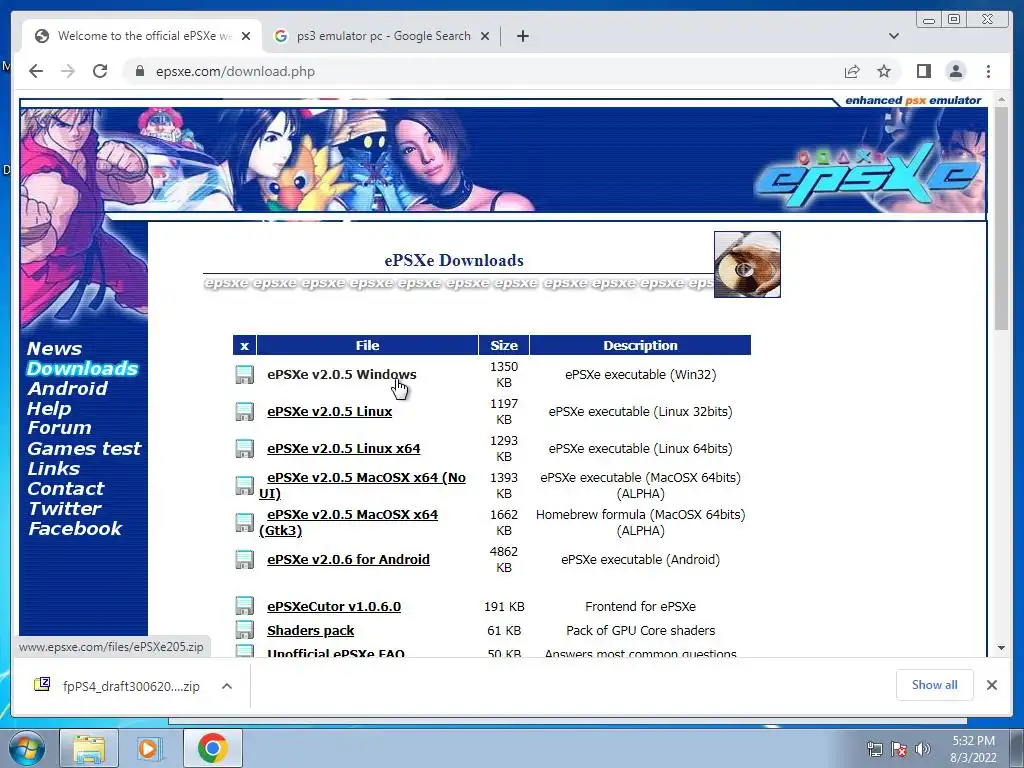Image resolution: width=1024 pixels, height=768 pixels.
Task: Open the volume speaker tray icon
Action: [923, 749]
